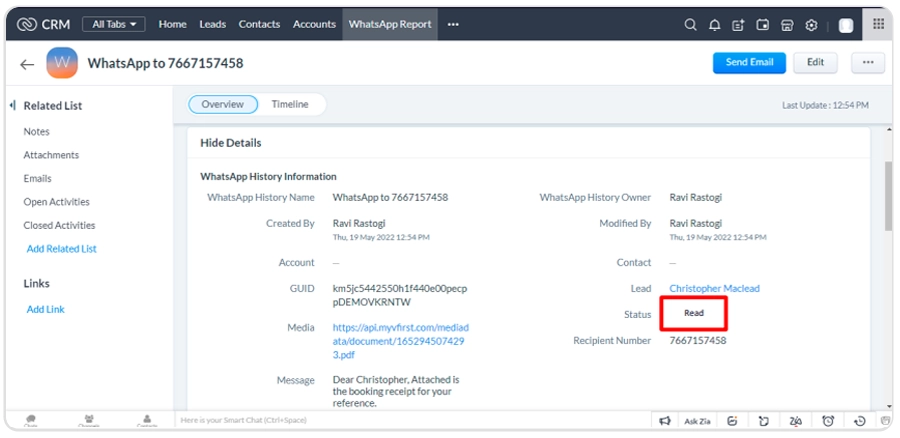Viewport: 900px width, 438px height.
Task: Open the apps grid launcher
Action: [x=878, y=24]
